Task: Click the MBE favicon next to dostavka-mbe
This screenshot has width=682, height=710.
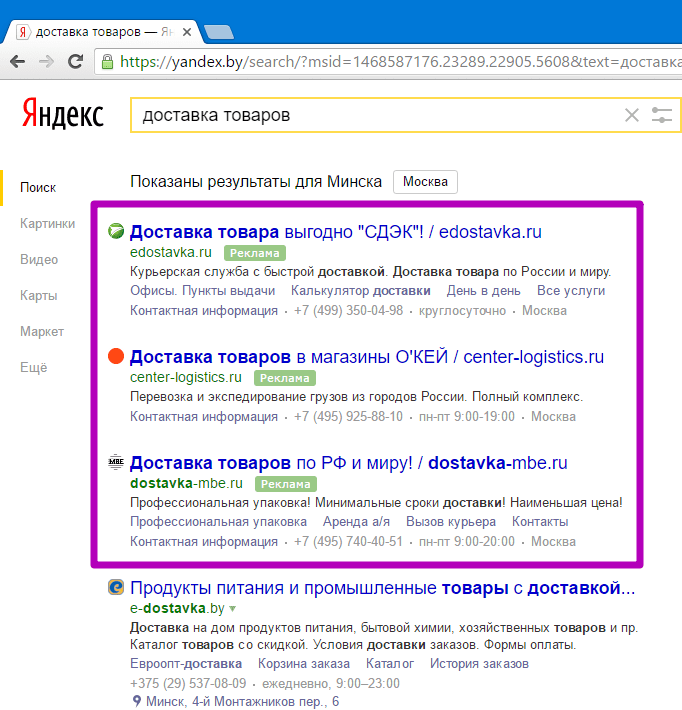Action: (x=116, y=463)
